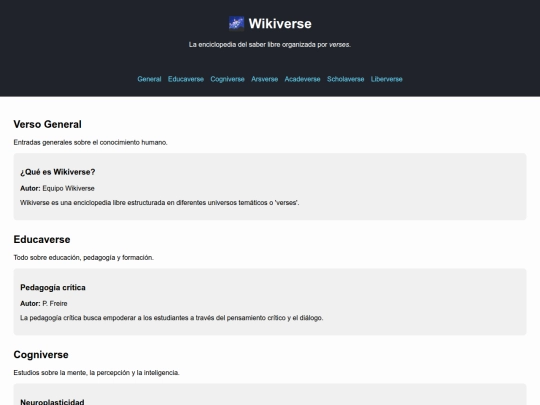Click the ¿Qué es Wikiverse? entry title

click(58, 172)
